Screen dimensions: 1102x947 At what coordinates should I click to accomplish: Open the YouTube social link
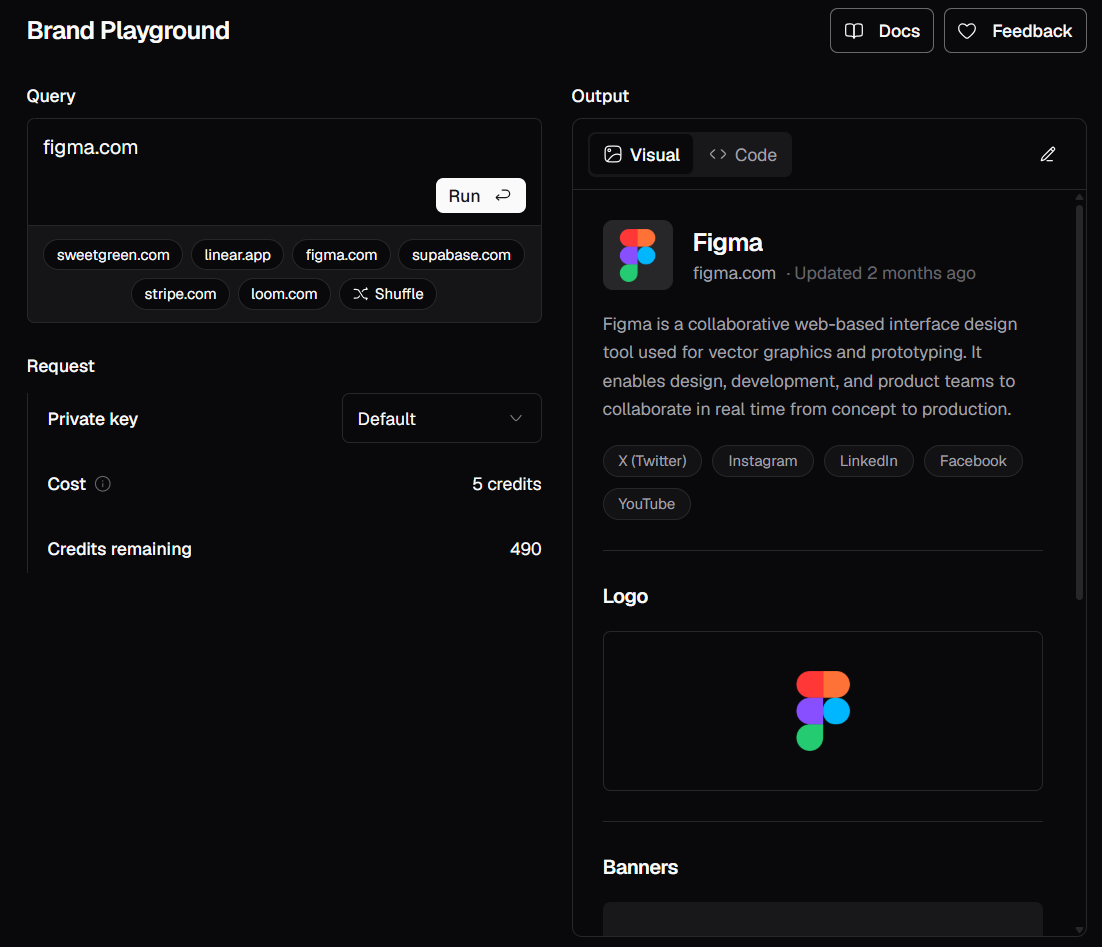click(647, 504)
